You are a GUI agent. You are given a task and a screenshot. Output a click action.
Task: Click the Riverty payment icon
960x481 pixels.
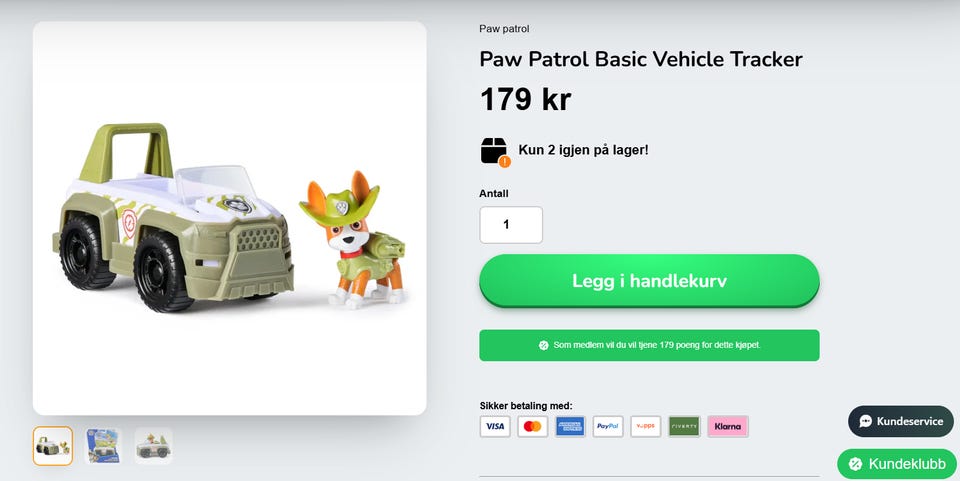684,427
